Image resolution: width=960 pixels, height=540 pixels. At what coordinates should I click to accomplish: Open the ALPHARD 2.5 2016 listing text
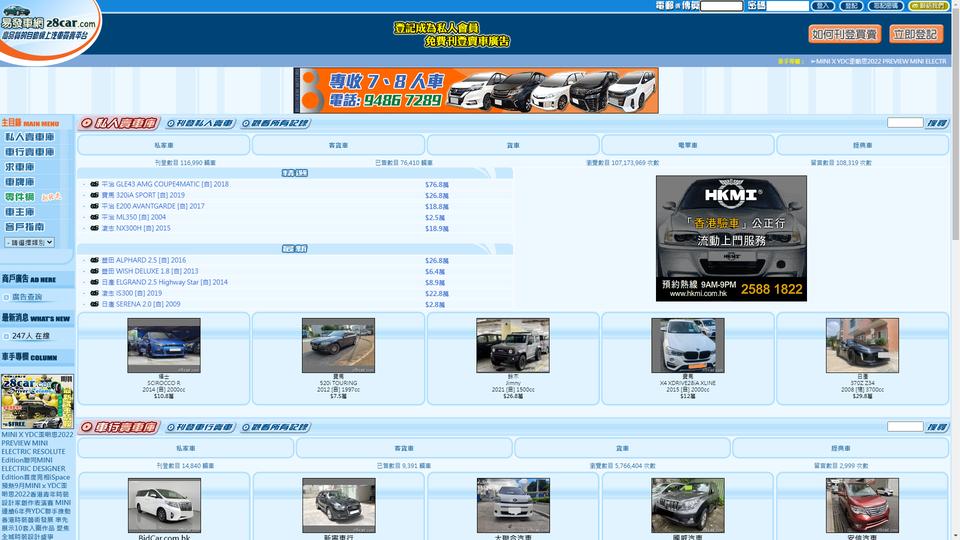click(x=144, y=260)
